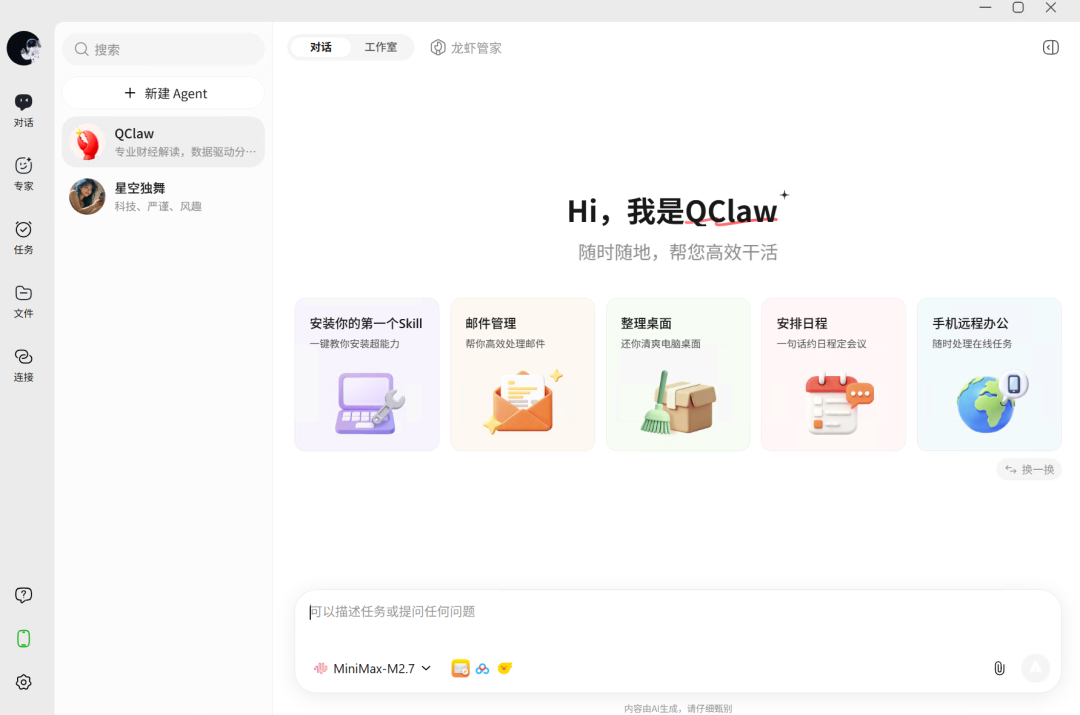Click the 新建 Agent button
The image size is (1080, 715).
point(164,93)
